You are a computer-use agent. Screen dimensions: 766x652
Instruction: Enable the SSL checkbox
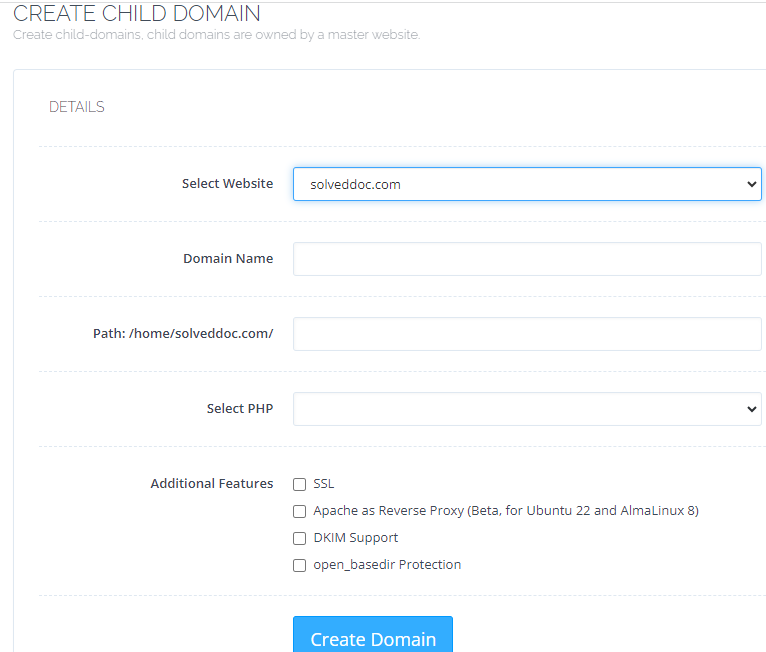tap(299, 484)
